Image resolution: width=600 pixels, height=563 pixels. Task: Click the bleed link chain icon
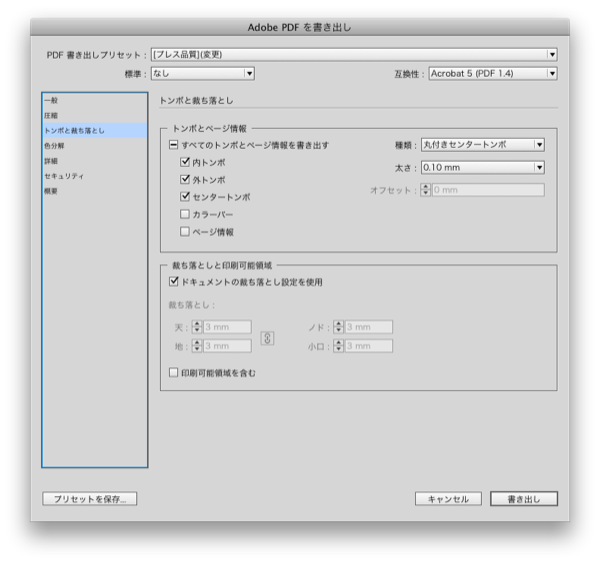[267, 338]
